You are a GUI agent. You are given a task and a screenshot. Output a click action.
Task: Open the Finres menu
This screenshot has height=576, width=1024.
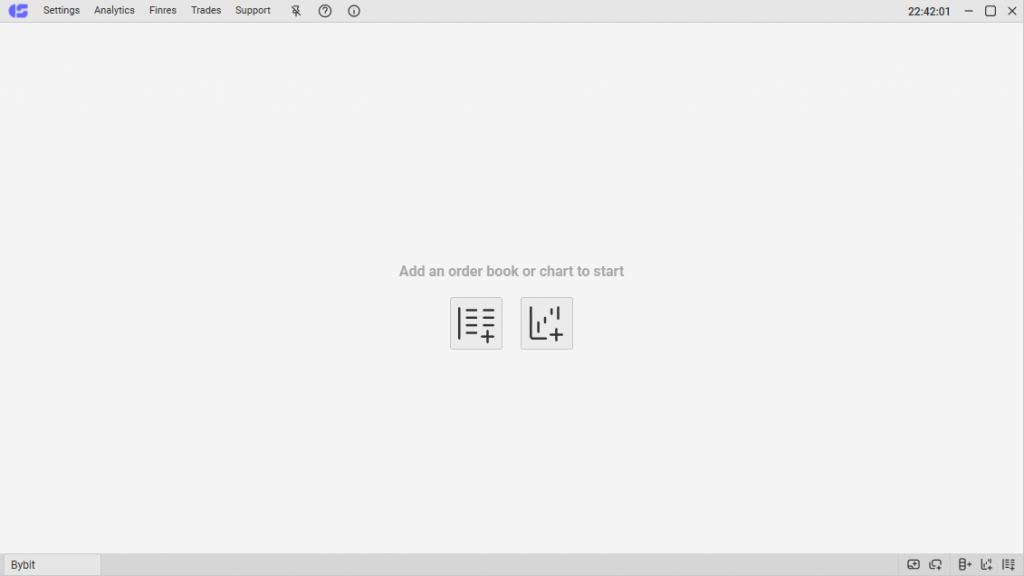163,11
